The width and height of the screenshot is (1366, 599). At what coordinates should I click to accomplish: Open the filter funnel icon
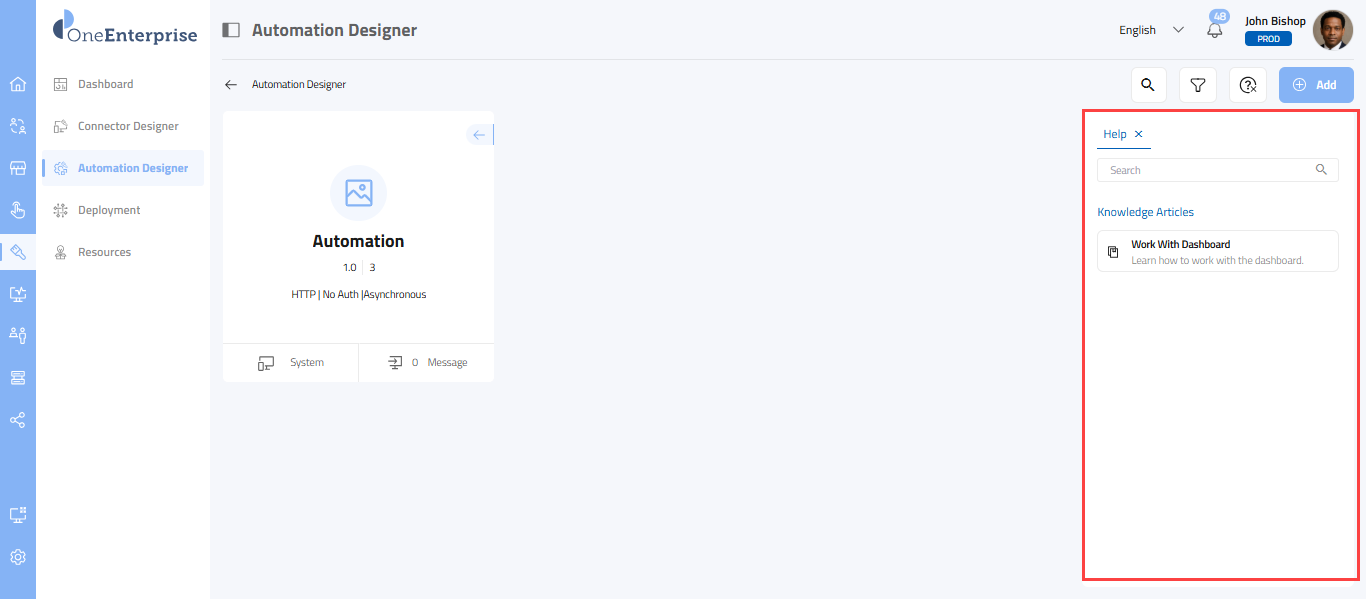1197,85
